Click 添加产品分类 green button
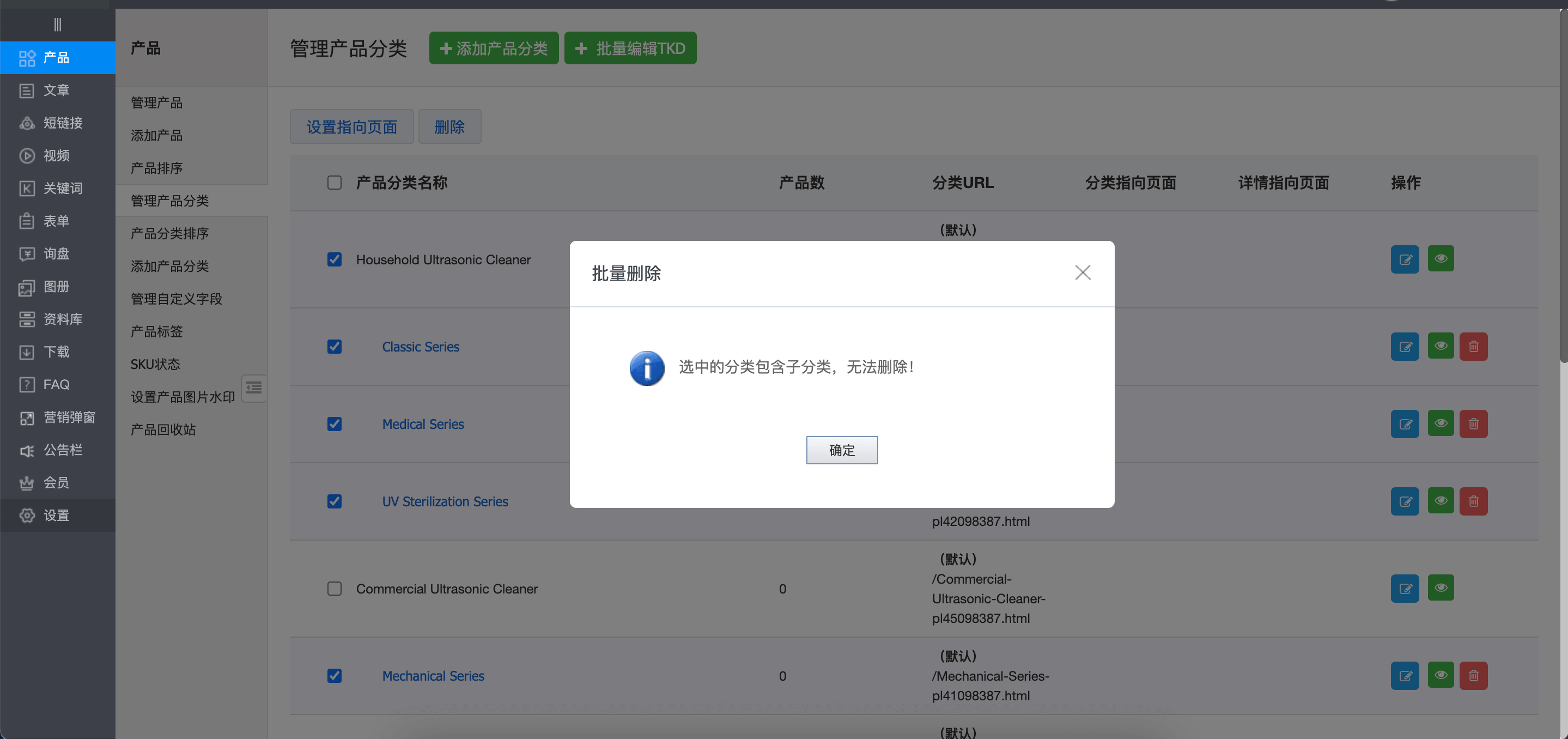Image resolution: width=1568 pixels, height=739 pixels. click(x=494, y=48)
